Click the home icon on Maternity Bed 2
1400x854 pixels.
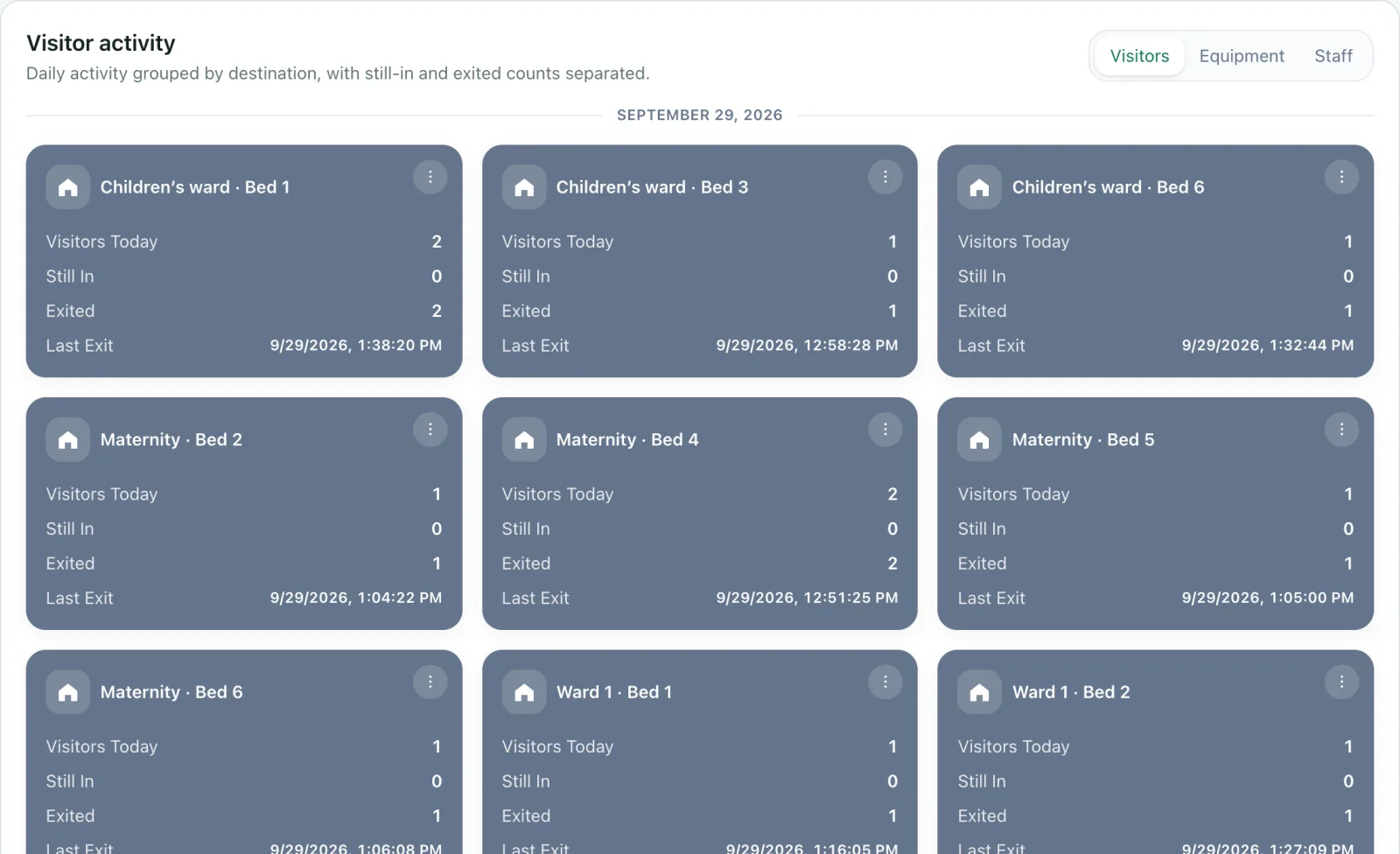point(68,440)
